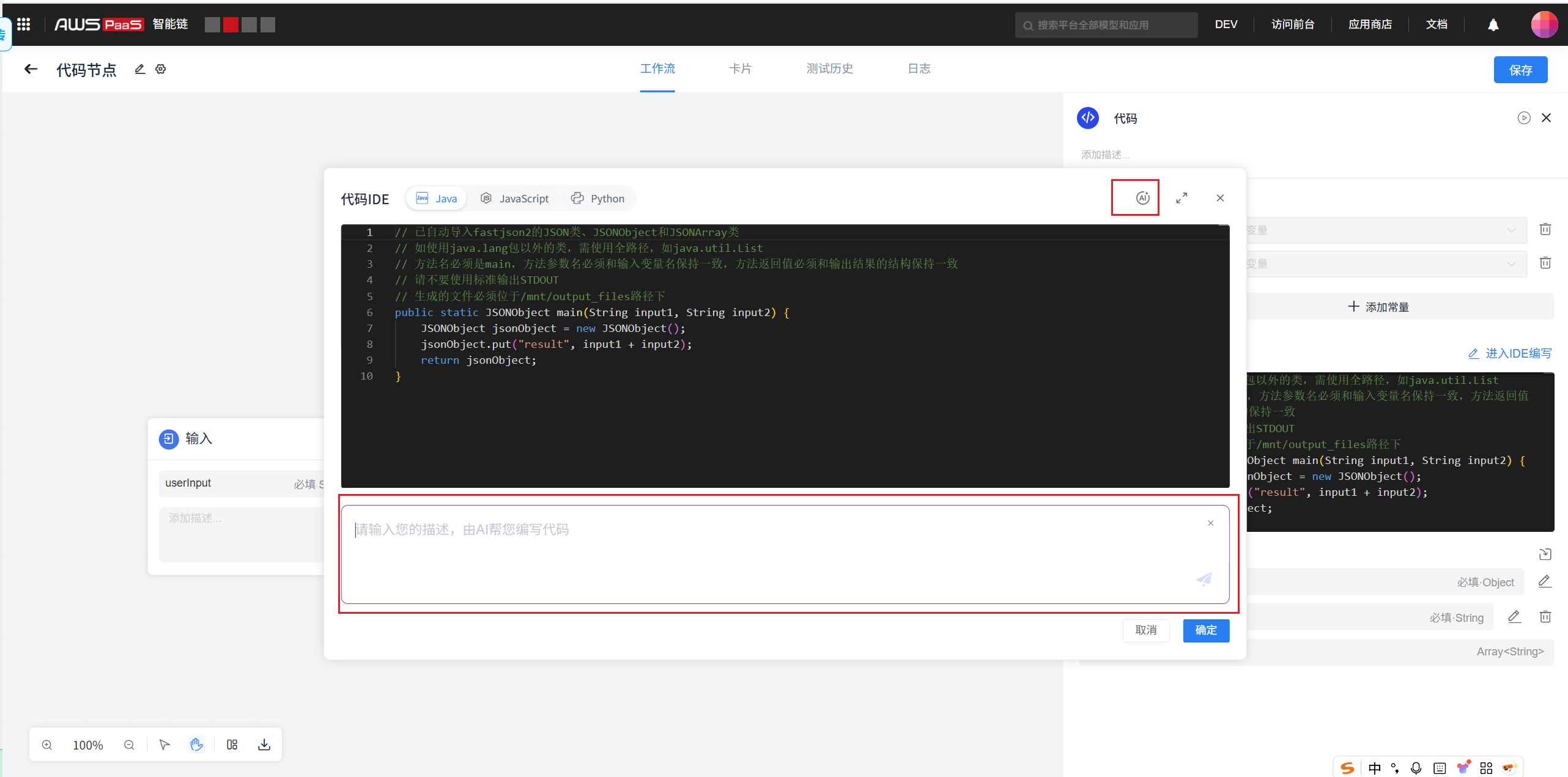This screenshot has width=1568, height=777.
Task: Click the blue 代码 node icon
Action: pos(1088,118)
